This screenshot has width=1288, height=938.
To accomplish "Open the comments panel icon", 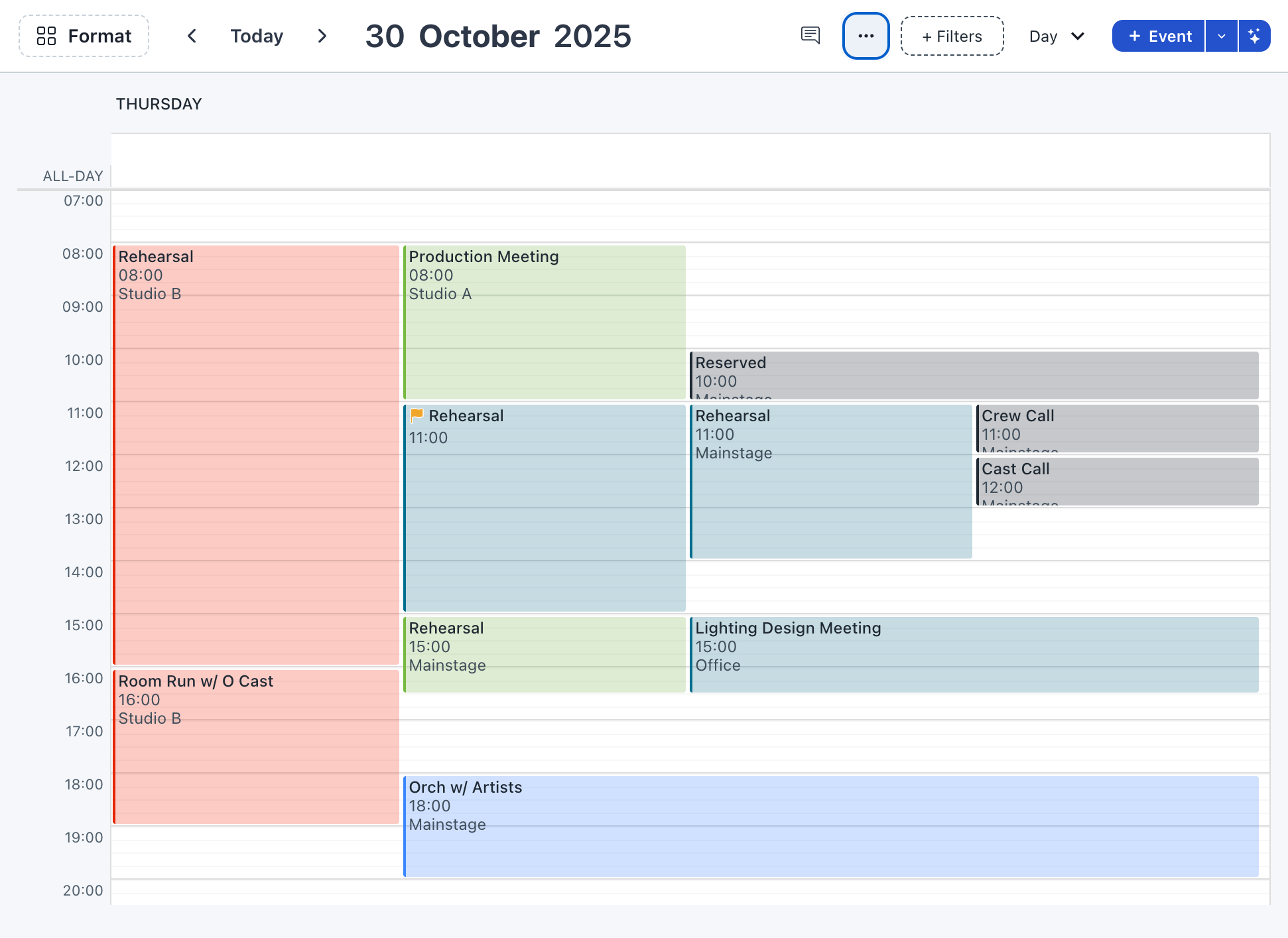I will pos(810,35).
